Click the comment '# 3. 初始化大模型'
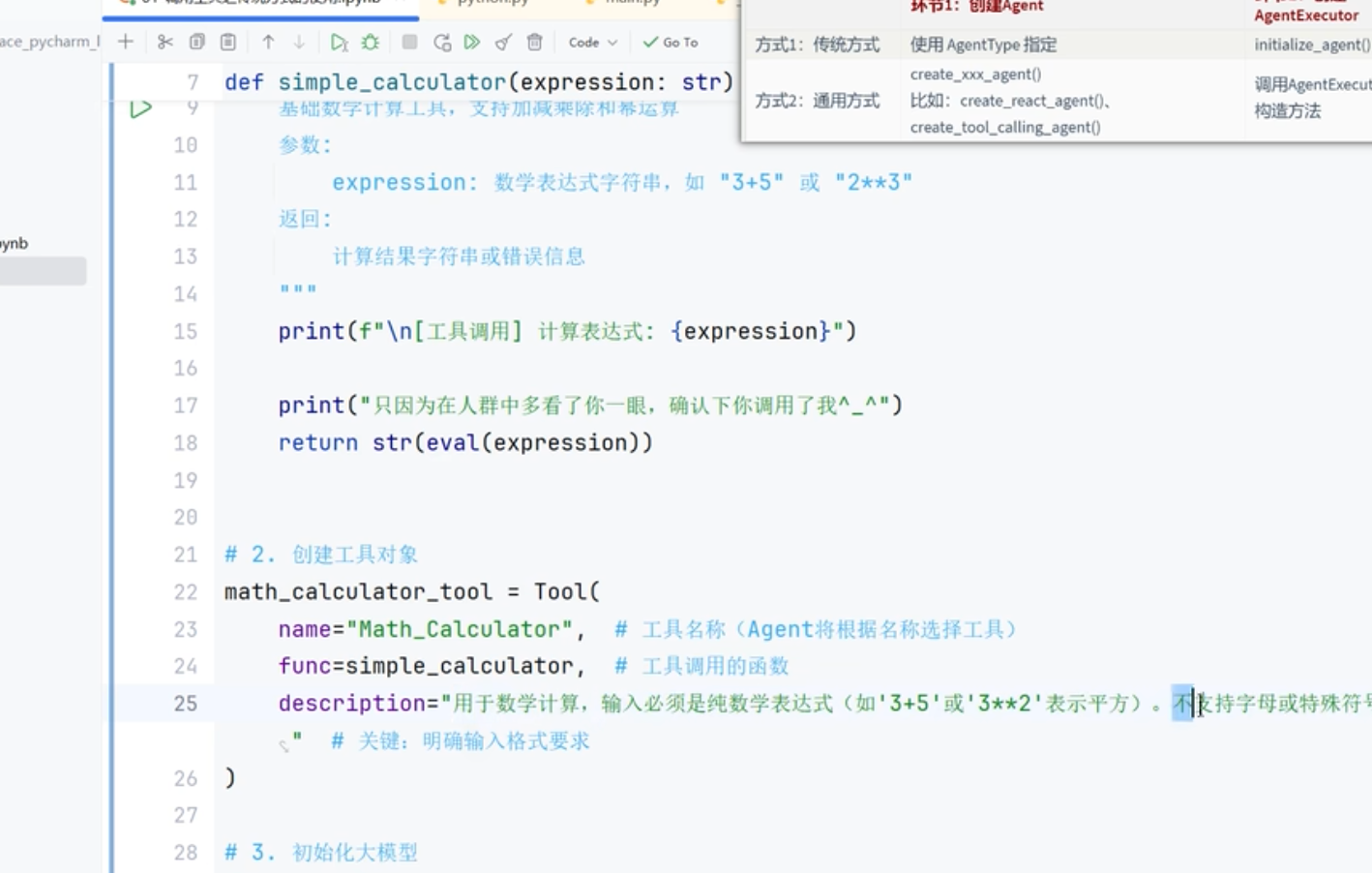The image size is (1372, 873). (321, 853)
